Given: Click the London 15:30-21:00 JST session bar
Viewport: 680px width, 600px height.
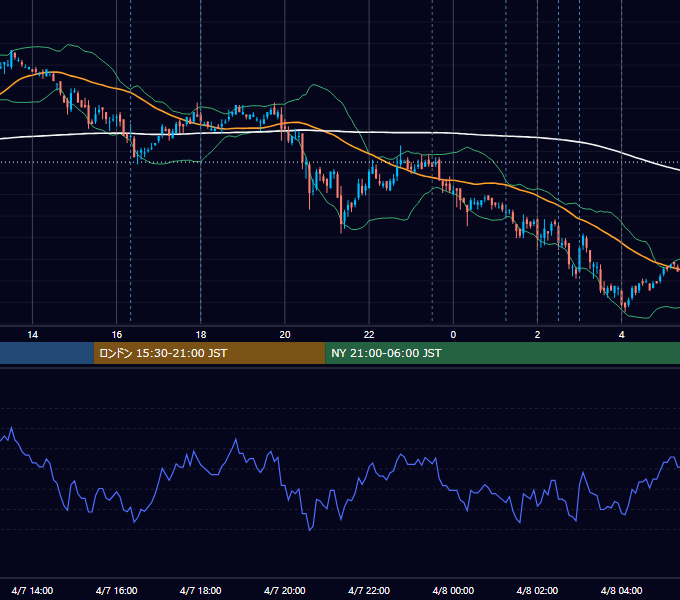Looking at the screenshot, I should pyautogui.click(x=209, y=353).
